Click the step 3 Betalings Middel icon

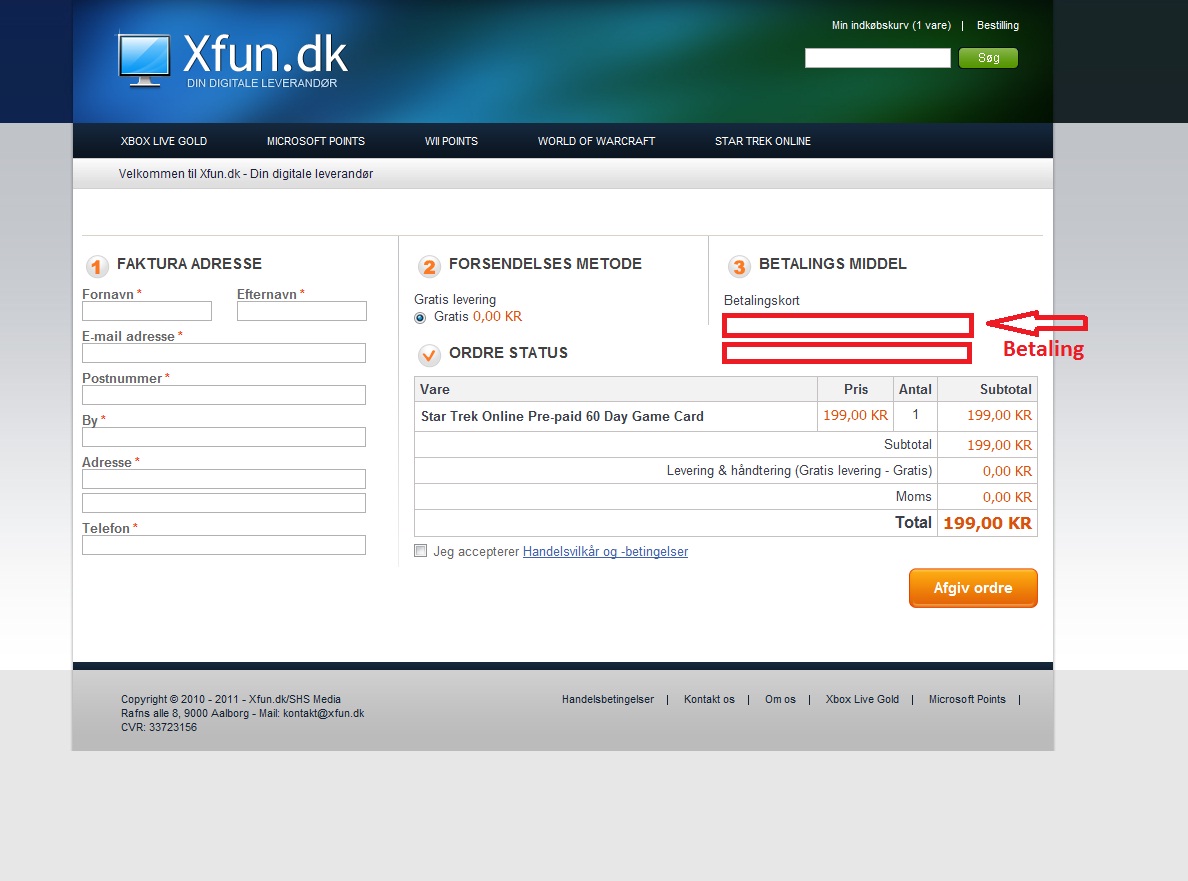pyautogui.click(x=739, y=266)
